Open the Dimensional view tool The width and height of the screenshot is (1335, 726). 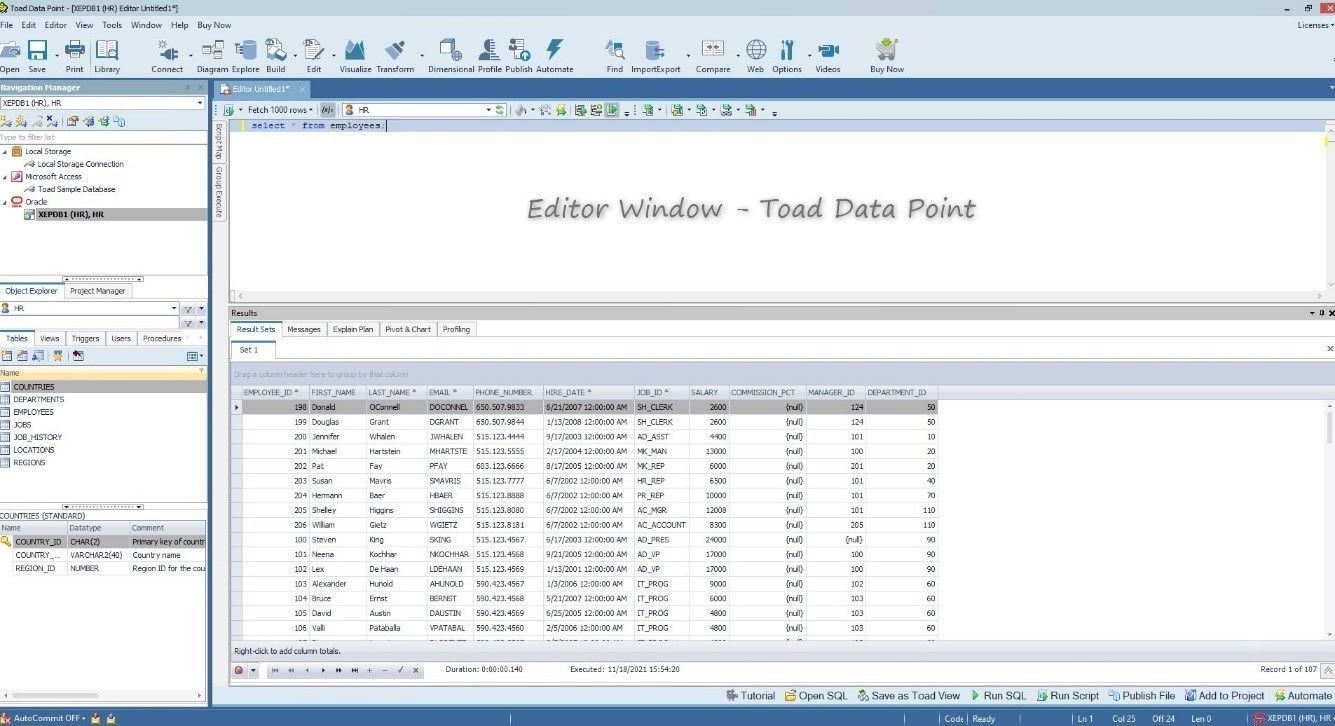[451, 55]
